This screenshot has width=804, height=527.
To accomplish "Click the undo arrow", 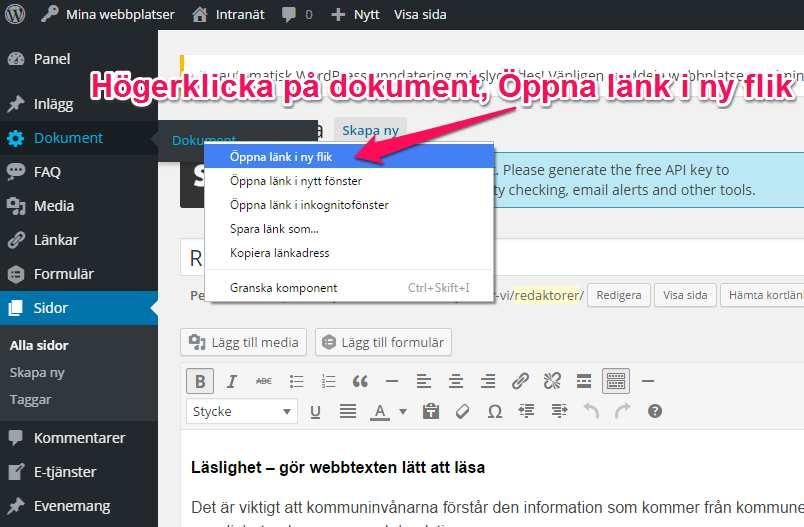I will pos(591,411).
